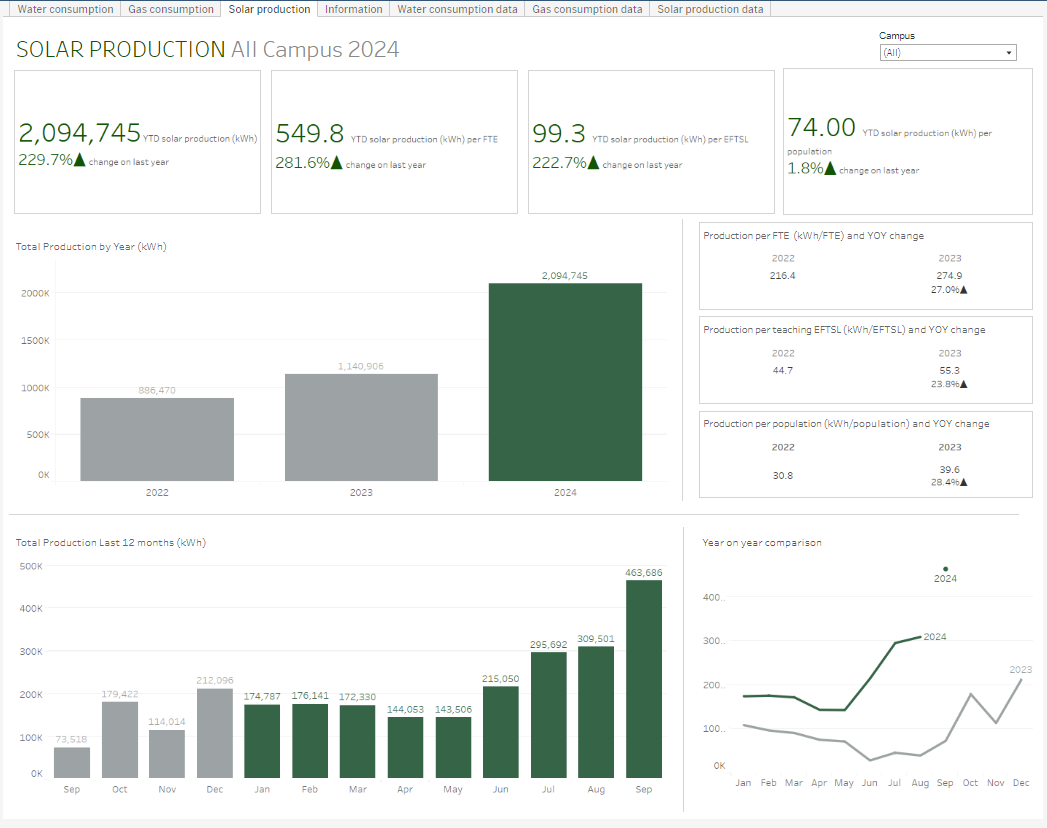The image size is (1047, 828).
Task: Click the 2,094,745 YTD solar production figure
Action: click(80, 133)
